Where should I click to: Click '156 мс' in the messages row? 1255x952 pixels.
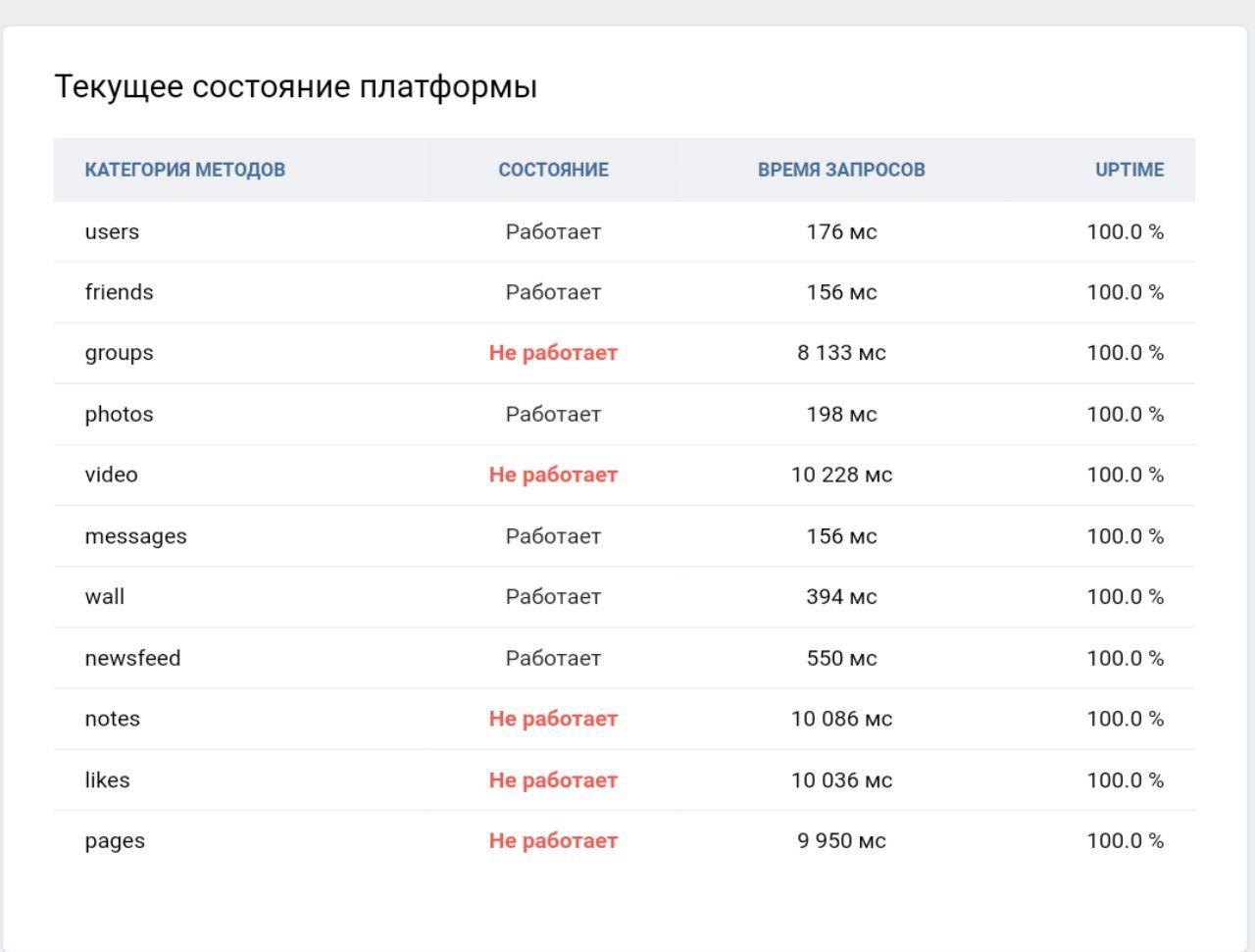tap(841, 536)
